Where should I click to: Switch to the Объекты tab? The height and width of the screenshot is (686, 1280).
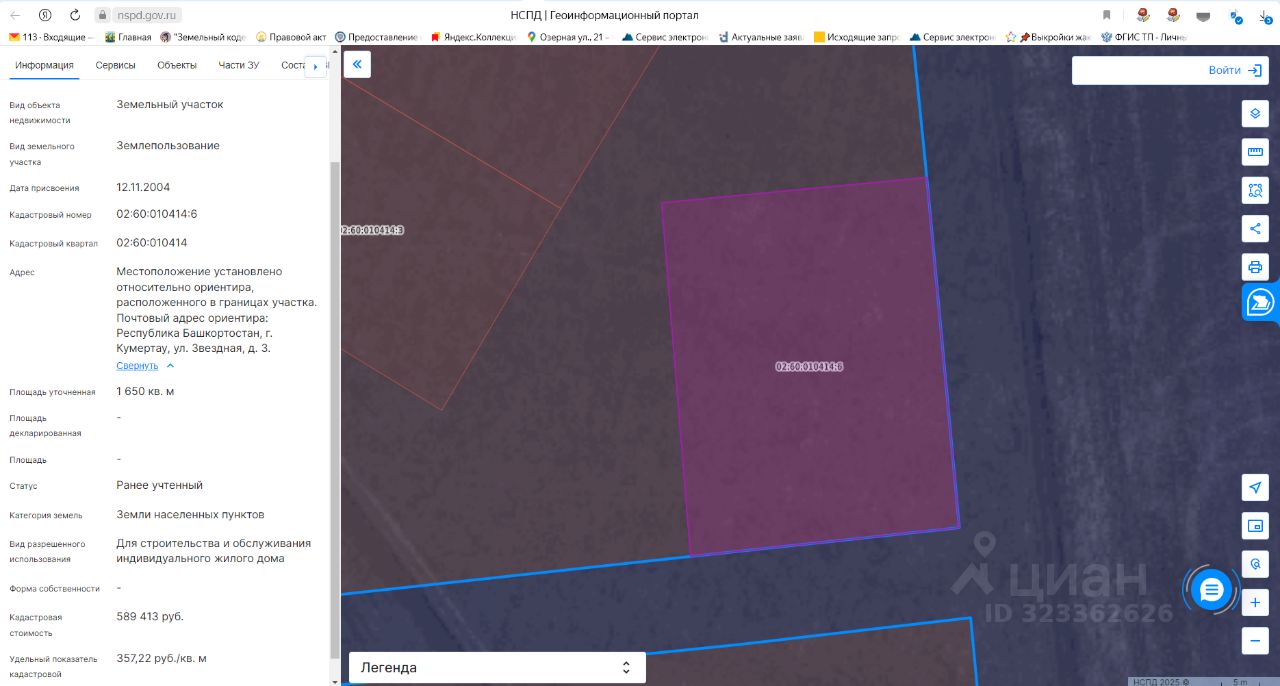(x=177, y=65)
